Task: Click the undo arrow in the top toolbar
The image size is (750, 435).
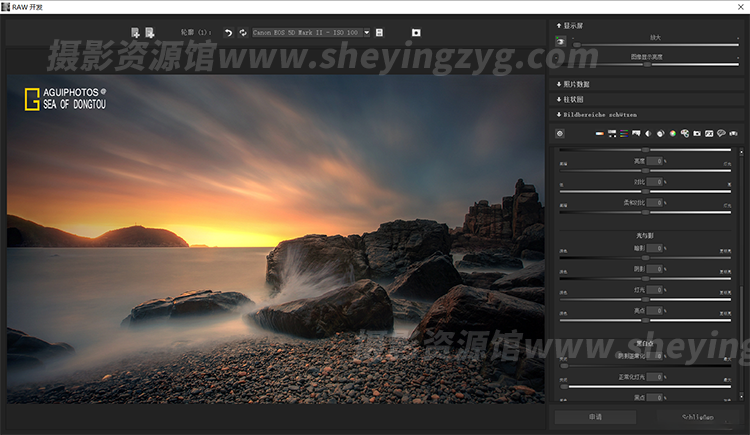Action: pyautogui.click(x=228, y=33)
